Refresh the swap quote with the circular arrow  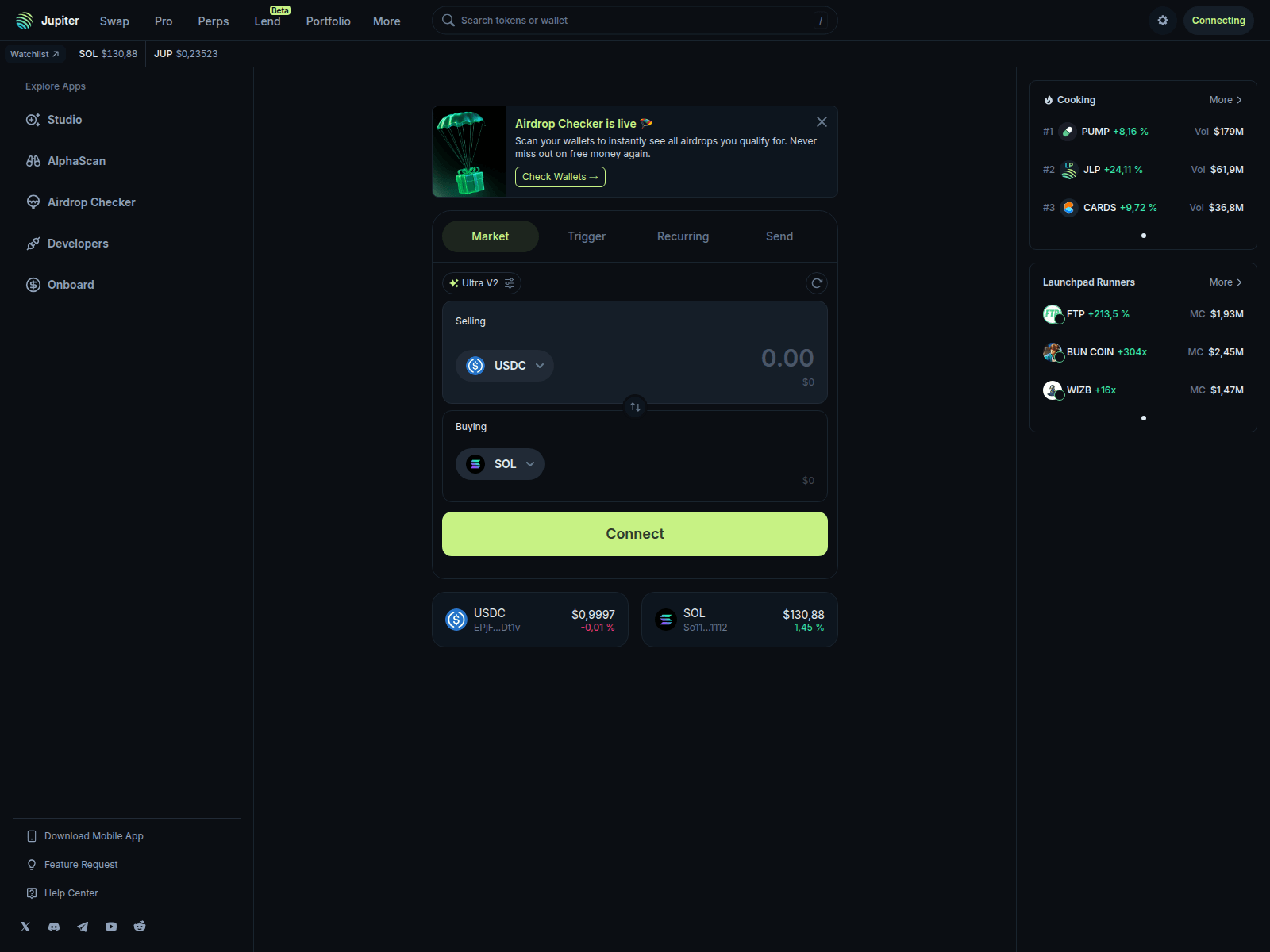817,282
